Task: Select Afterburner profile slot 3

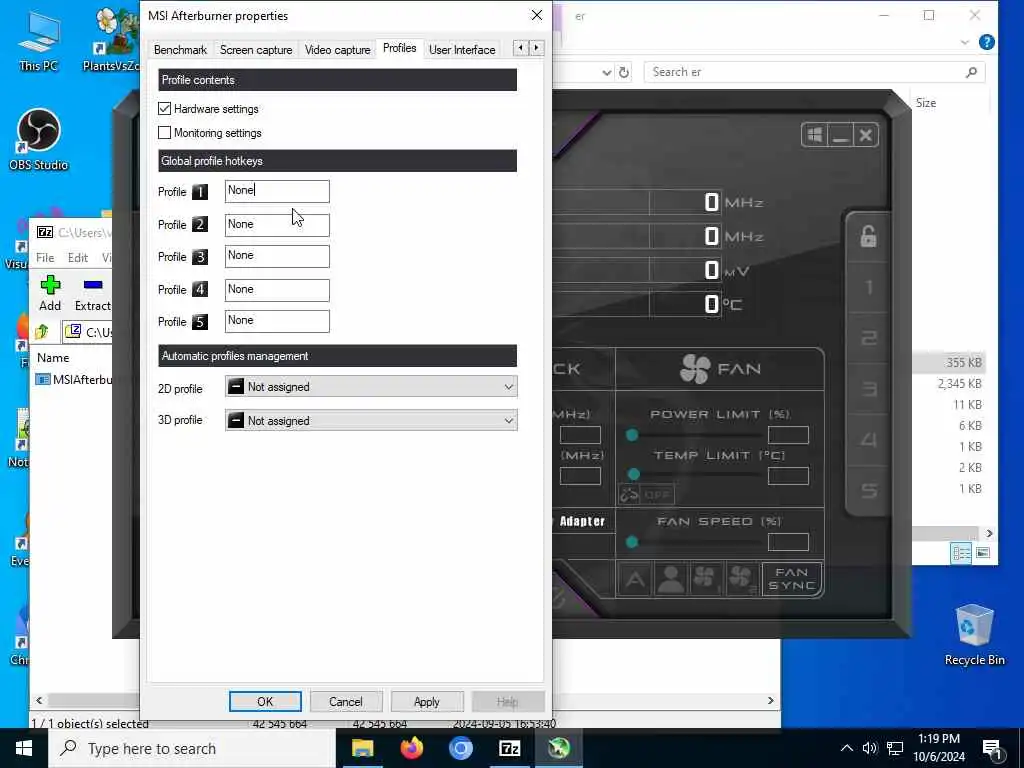Action: click(869, 389)
